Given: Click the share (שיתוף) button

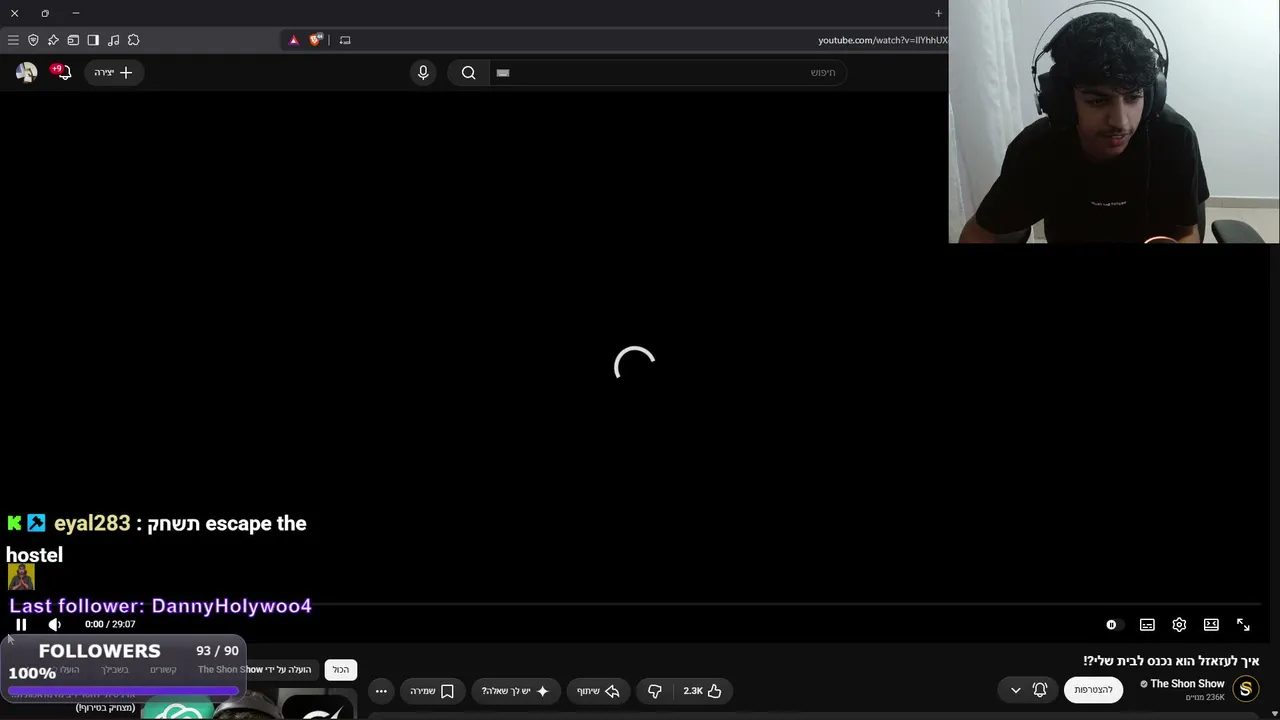Looking at the screenshot, I should [598, 691].
